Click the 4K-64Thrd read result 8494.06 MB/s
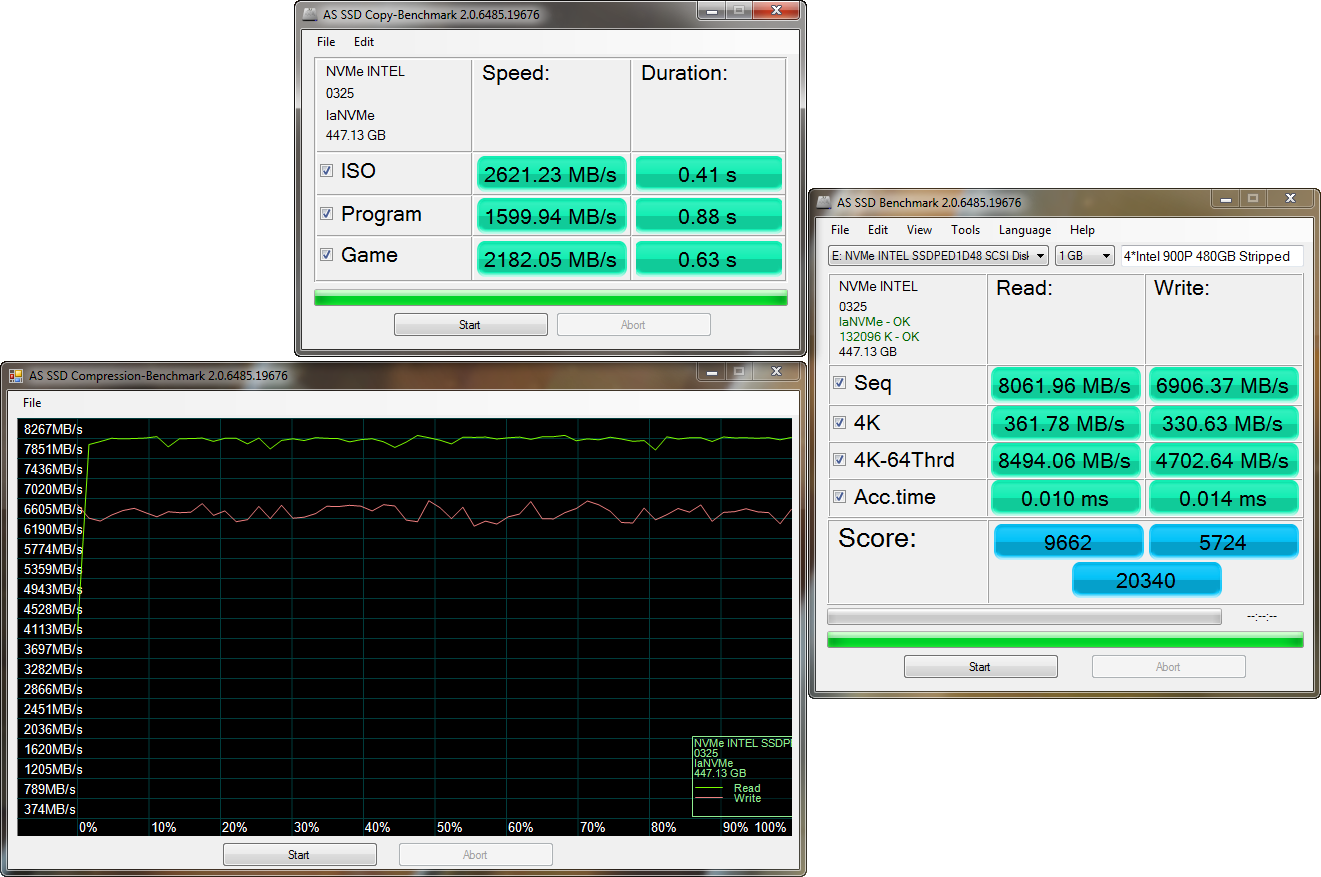Image resolution: width=1321 pixels, height=877 pixels. click(x=1065, y=460)
